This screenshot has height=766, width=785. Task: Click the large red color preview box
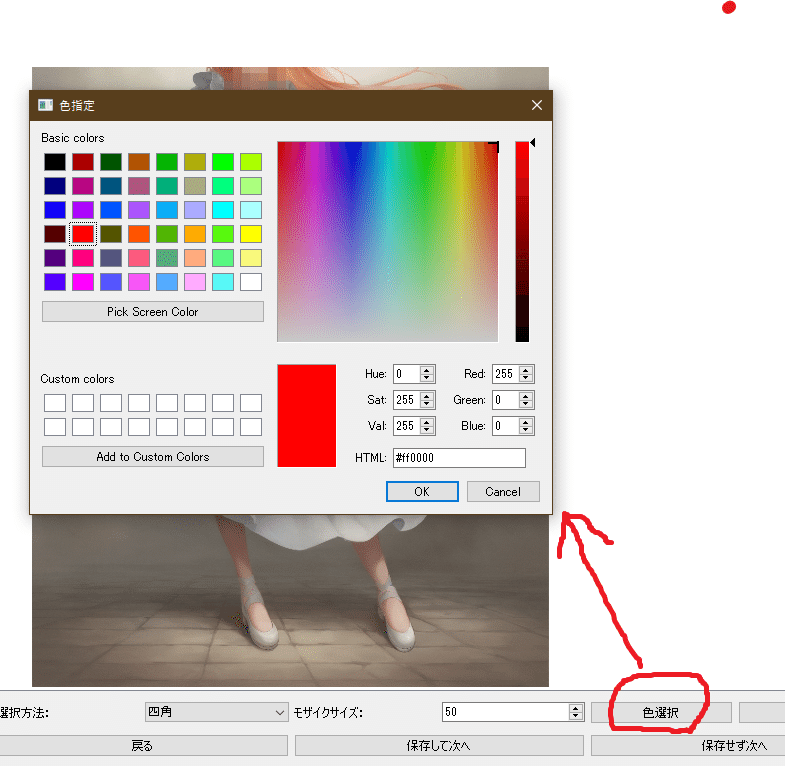[306, 416]
